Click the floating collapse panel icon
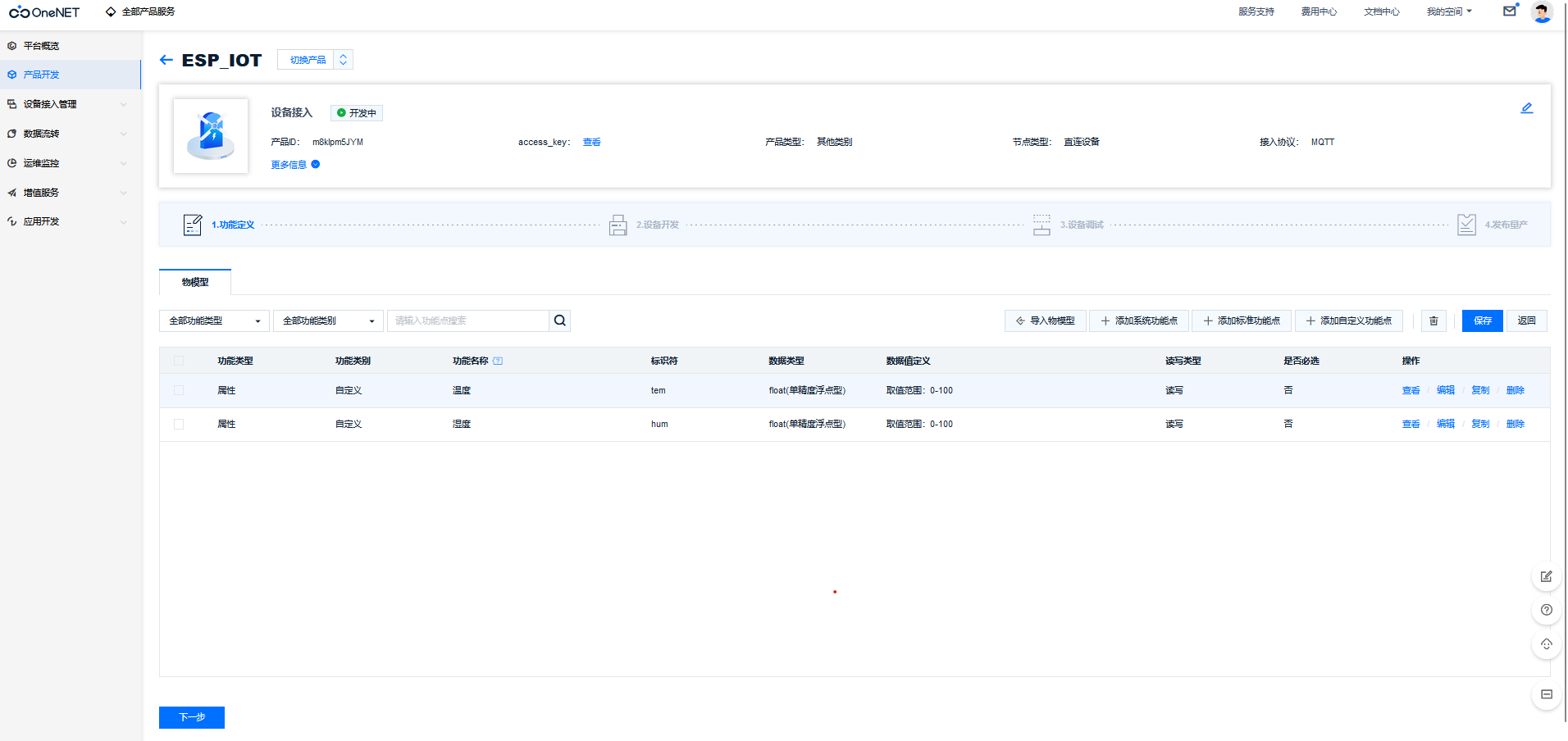Image resolution: width=1568 pixels, height=741 pixels. tap(1546, 694)
